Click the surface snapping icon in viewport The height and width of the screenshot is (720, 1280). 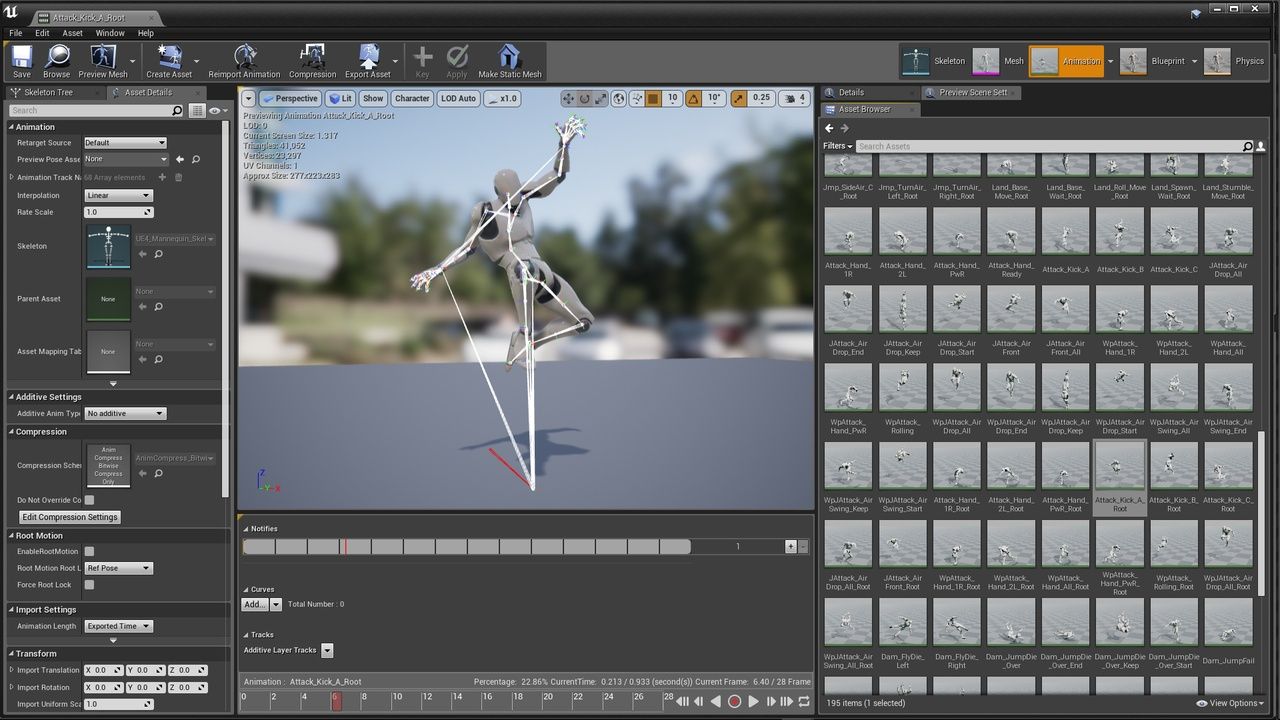(x=636, y=98)
